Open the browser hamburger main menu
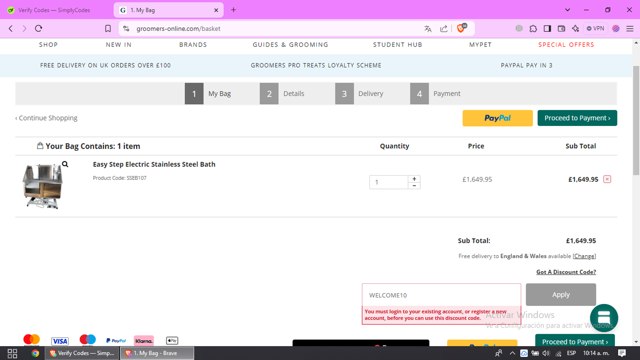Viewport: 640px width, 360px height. [630, 29]
